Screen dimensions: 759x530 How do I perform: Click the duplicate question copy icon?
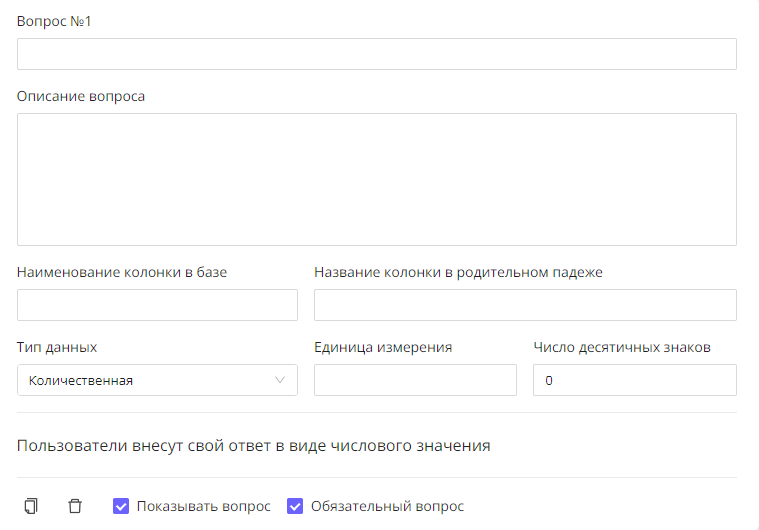[x=31, y=506]
